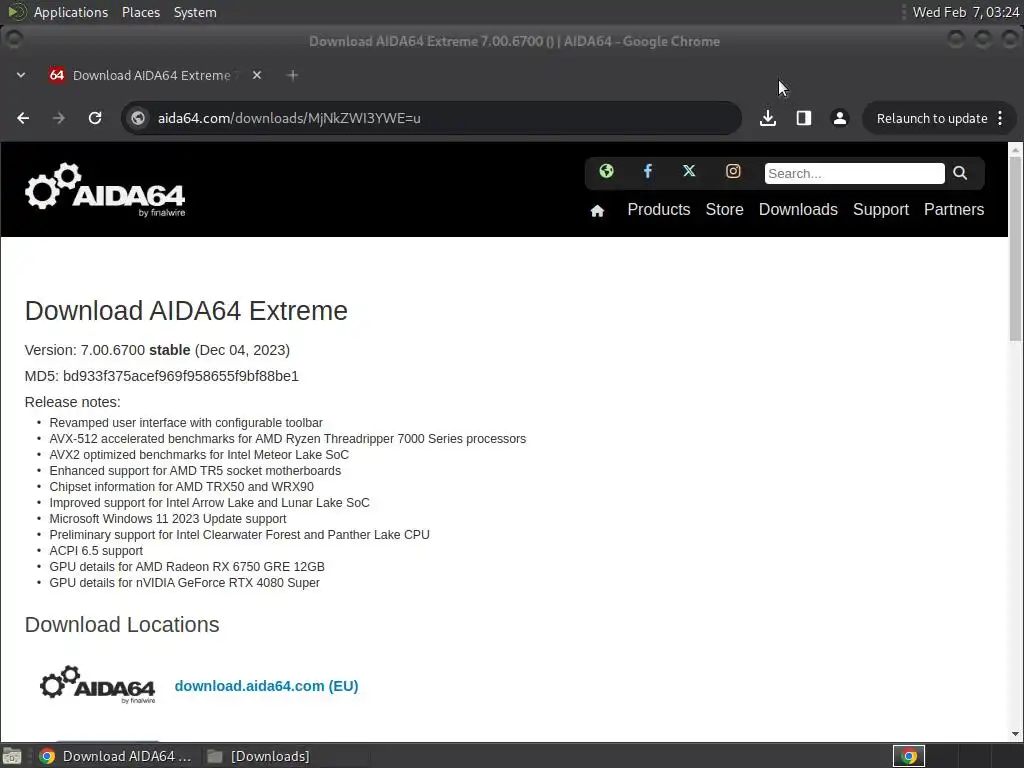Open the AIDA64 X (Twitter) icon
Screen dimensions: 1024x768
click(689, 171)
